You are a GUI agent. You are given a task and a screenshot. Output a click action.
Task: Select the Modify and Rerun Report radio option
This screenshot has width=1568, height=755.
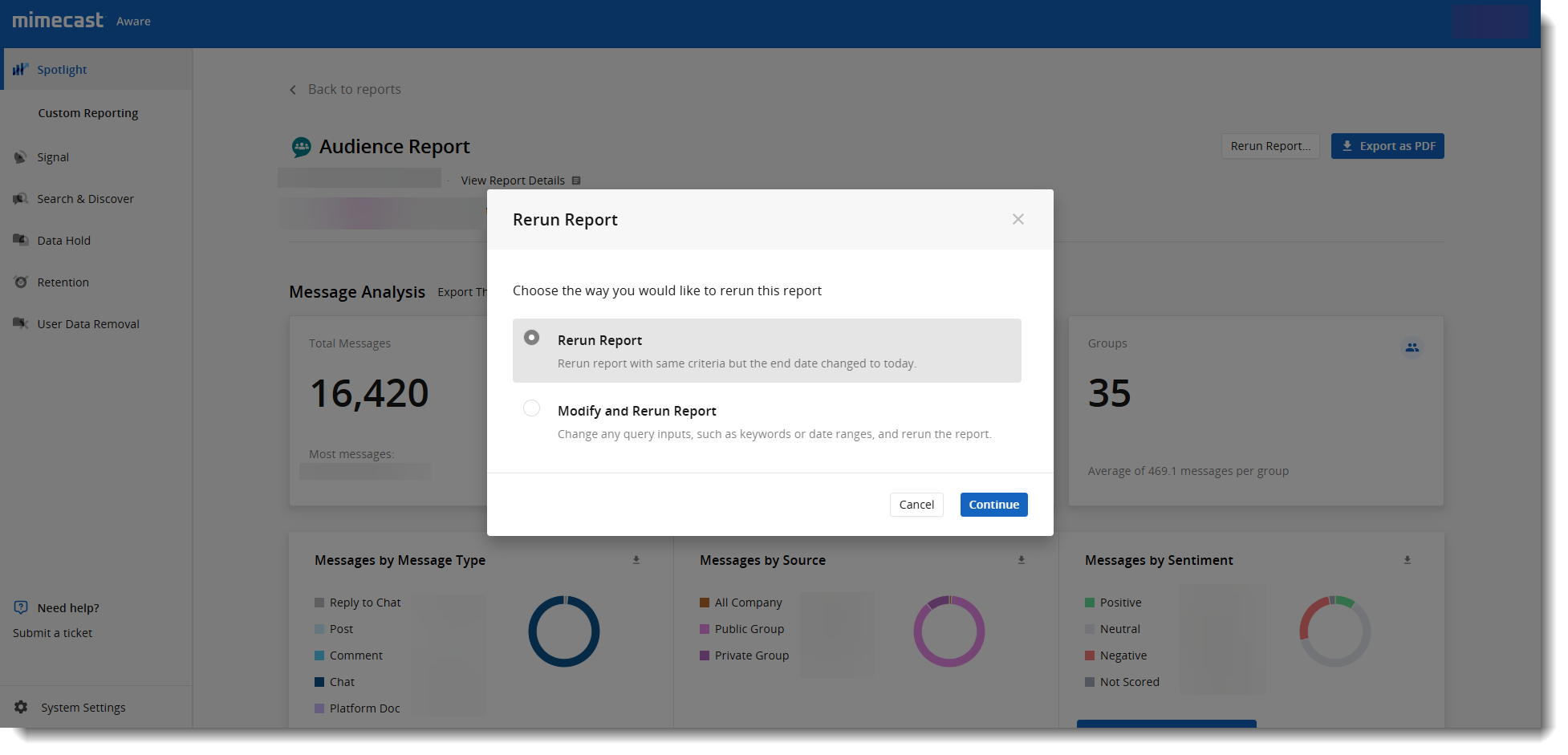point(532,408)
